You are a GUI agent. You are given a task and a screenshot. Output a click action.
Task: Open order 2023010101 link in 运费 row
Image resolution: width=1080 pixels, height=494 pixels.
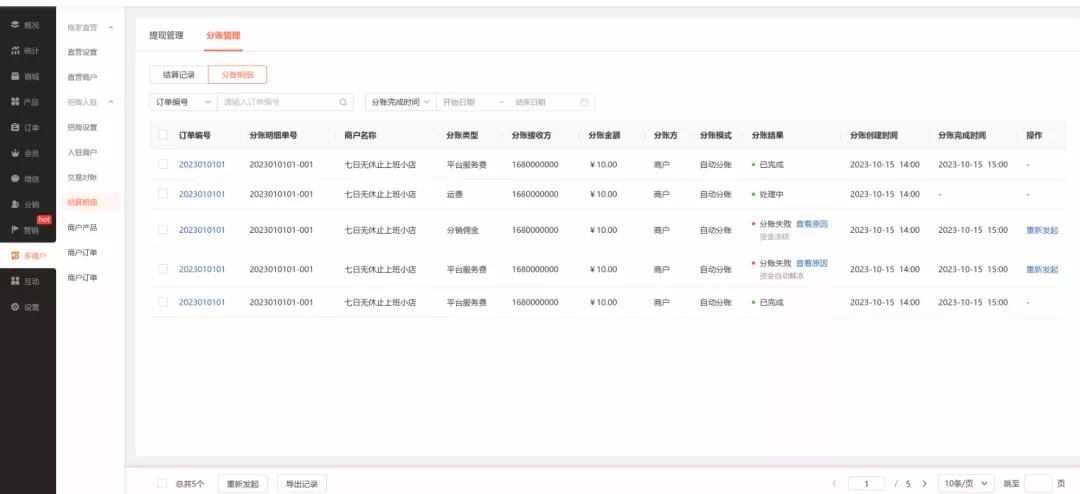click(x=202, y=194)
